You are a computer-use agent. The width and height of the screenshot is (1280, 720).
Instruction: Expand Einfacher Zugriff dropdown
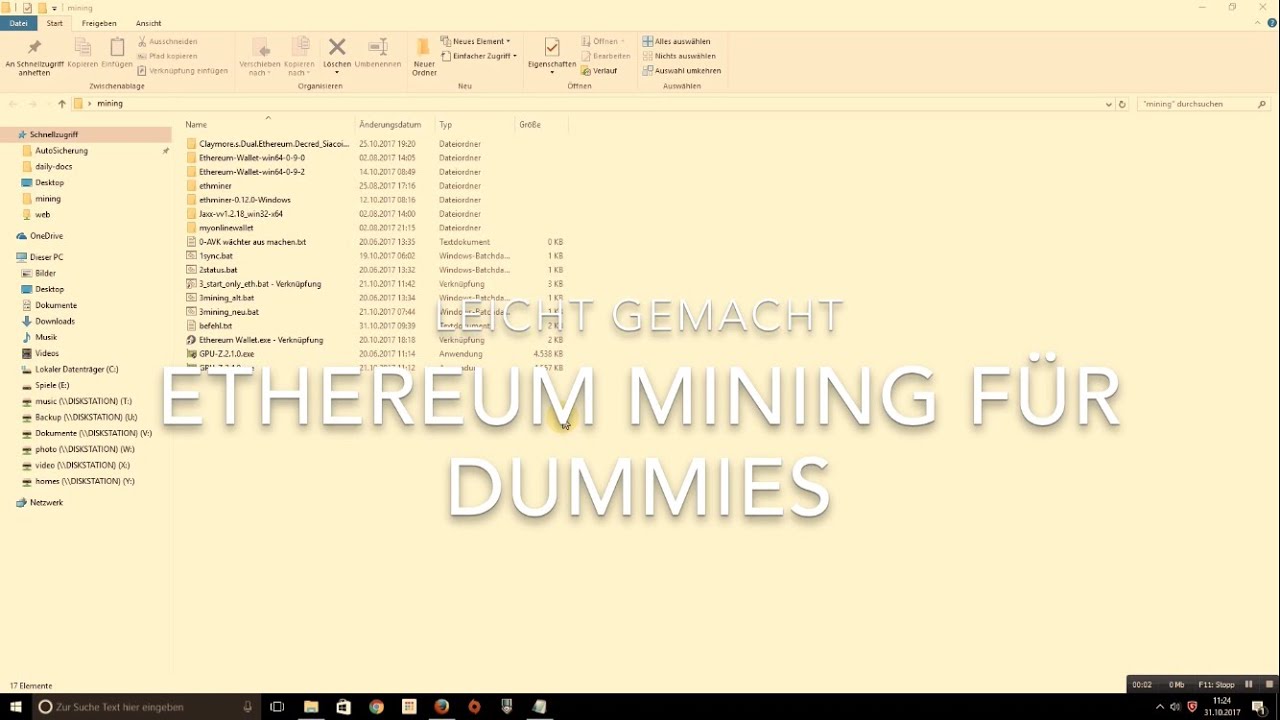click(480, 56)
